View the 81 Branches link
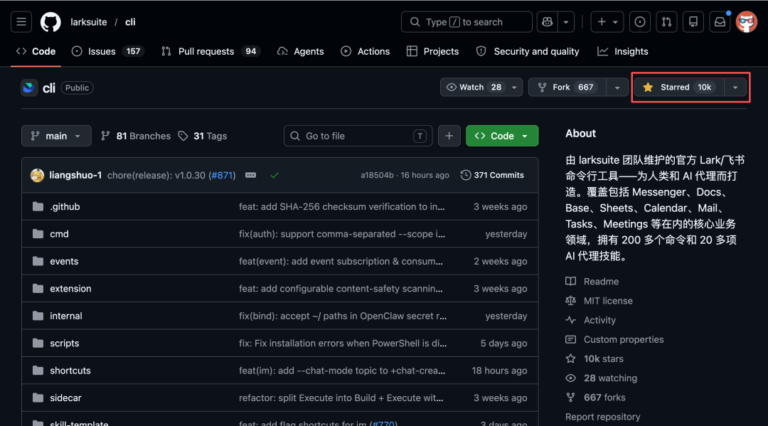 [136, 136]
